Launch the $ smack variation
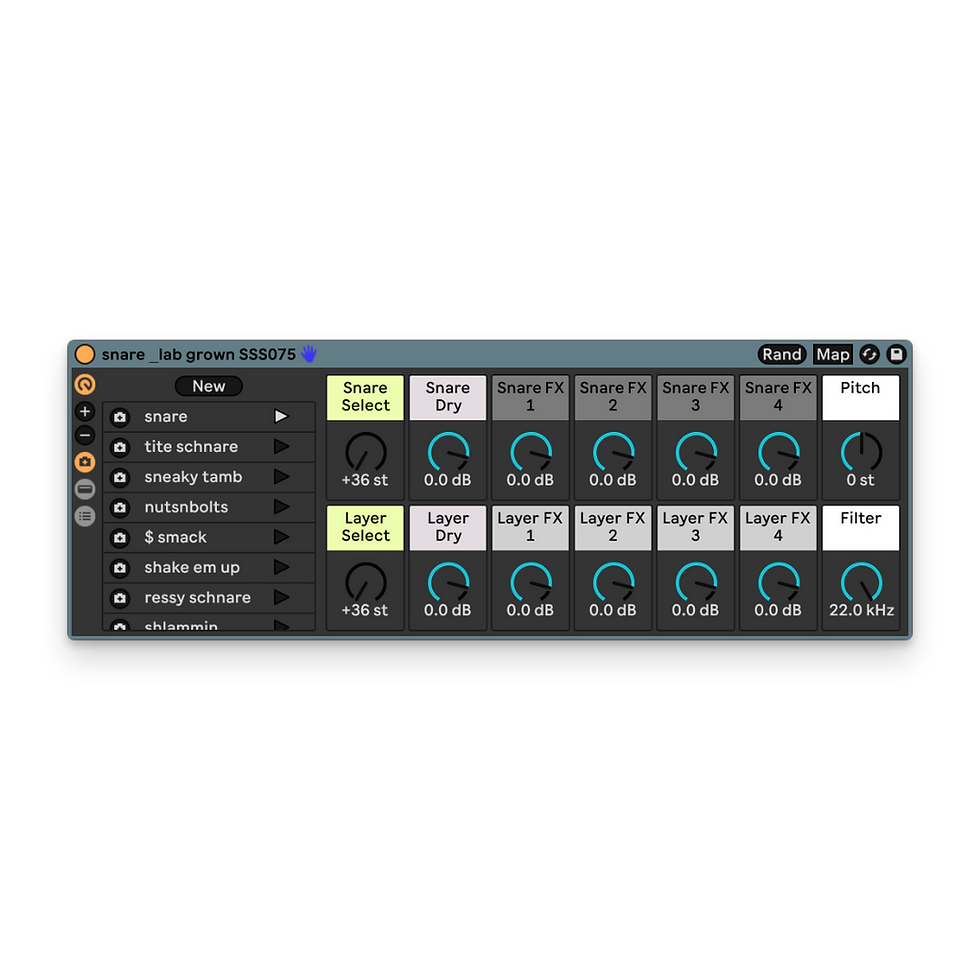The image size is (980, 980). pos(281,537)
